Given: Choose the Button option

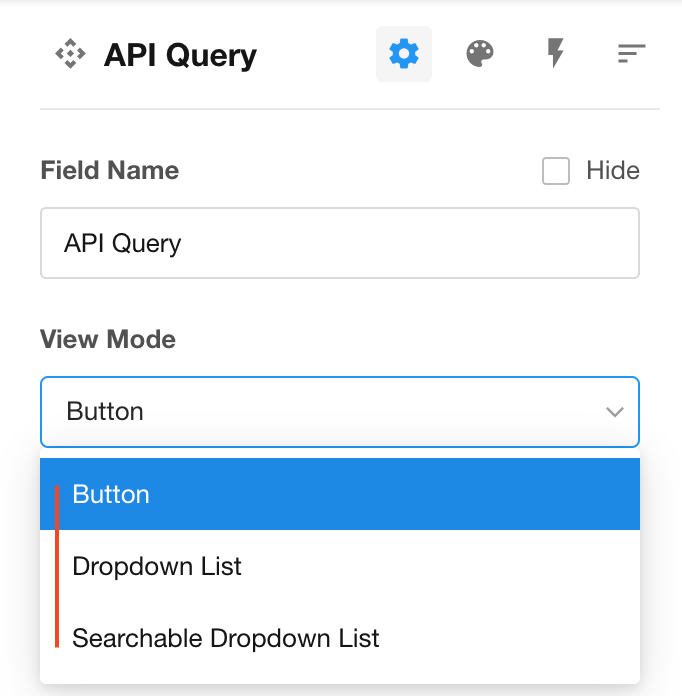Looking at the screenshot, I should [340, 494].
